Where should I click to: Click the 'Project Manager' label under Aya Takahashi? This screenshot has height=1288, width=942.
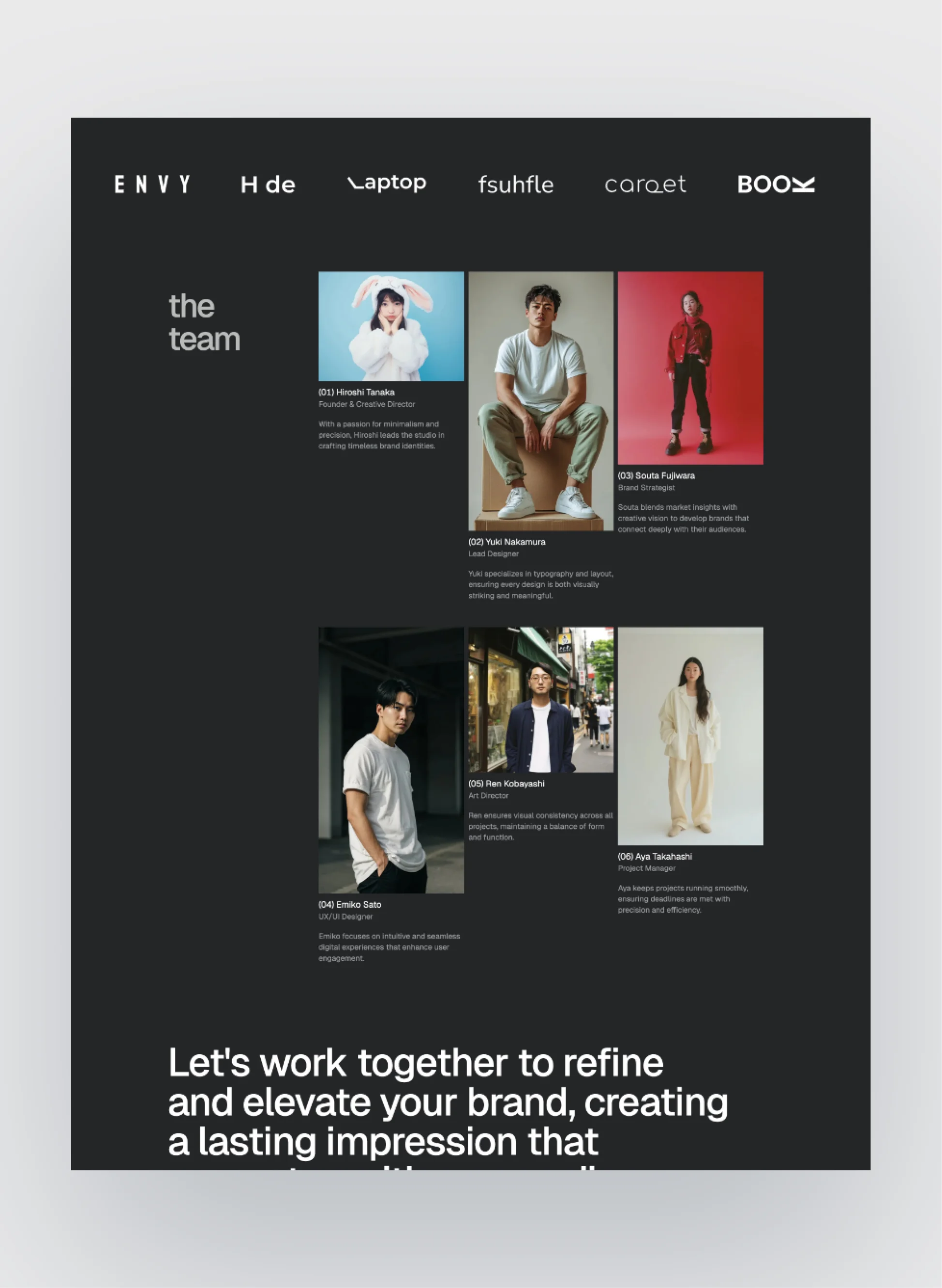click(x=646, y=868)
